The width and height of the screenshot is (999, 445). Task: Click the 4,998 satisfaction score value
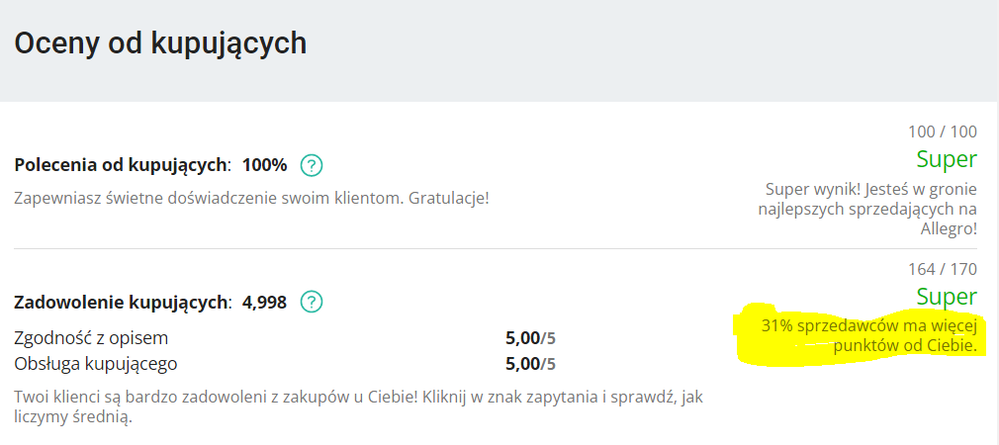[264, 301]
